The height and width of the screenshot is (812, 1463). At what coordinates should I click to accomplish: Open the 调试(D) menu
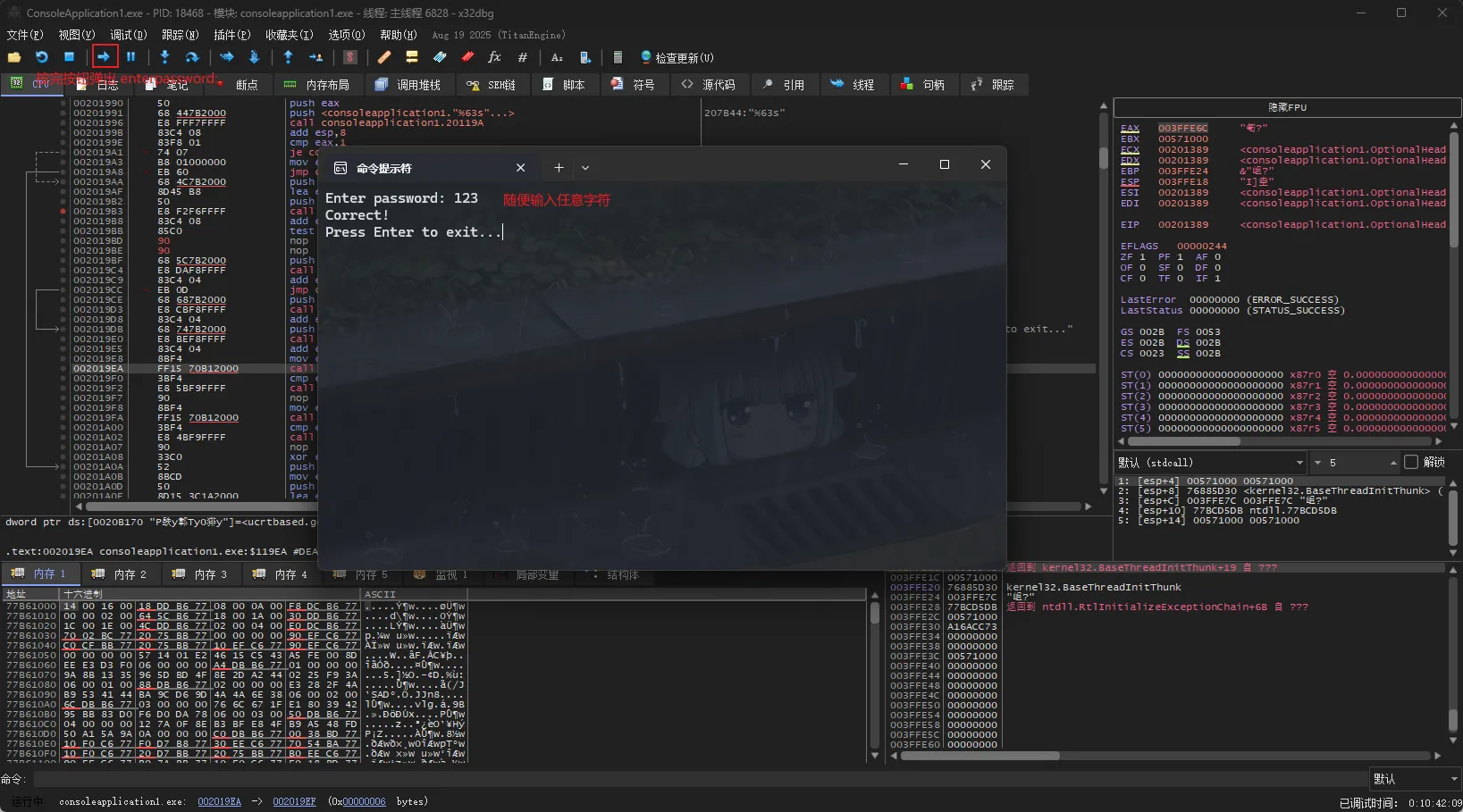[x=128, y=35]
